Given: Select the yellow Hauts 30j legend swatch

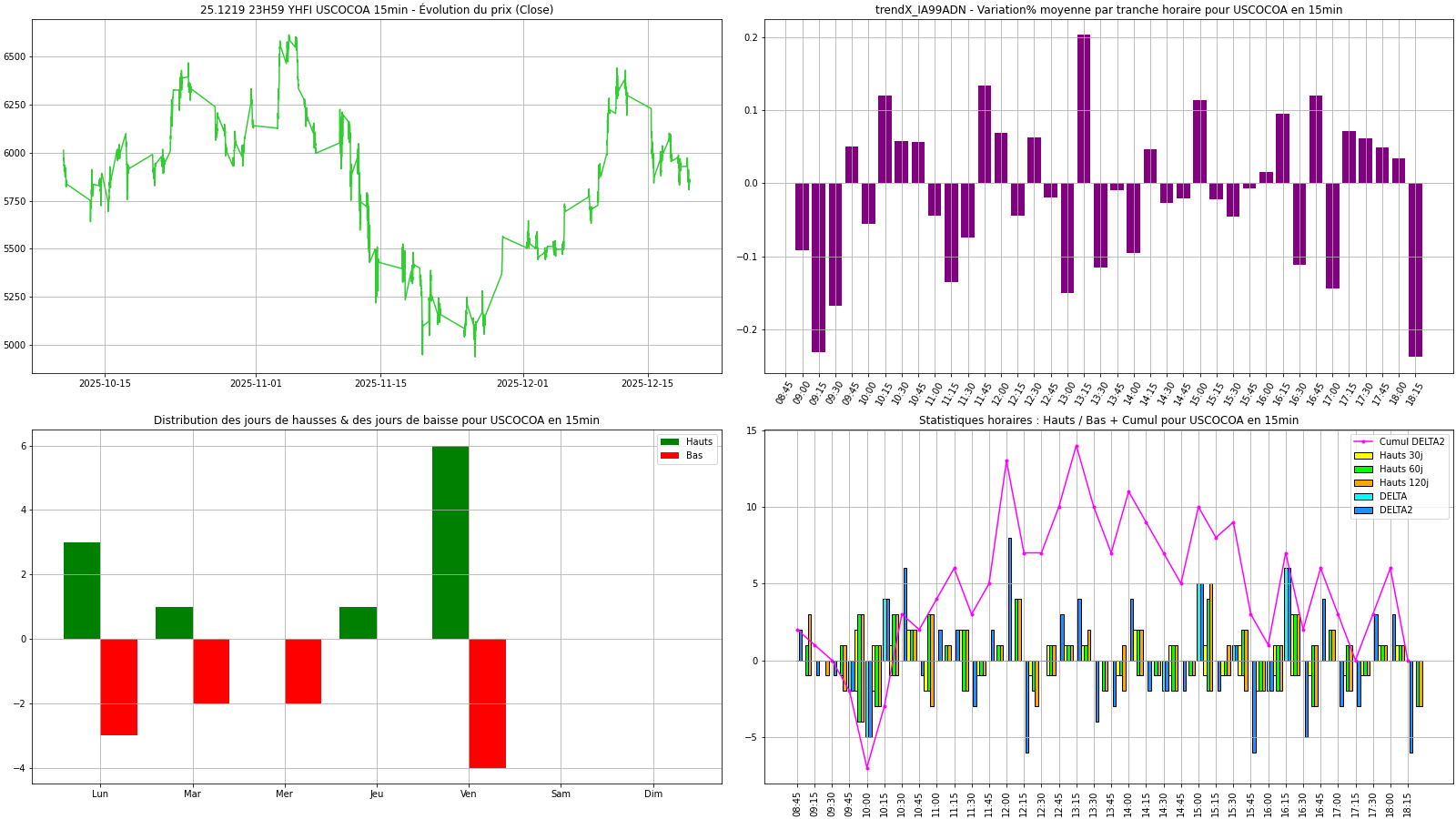Looking at the screenshot, I should coord(1363,456).
